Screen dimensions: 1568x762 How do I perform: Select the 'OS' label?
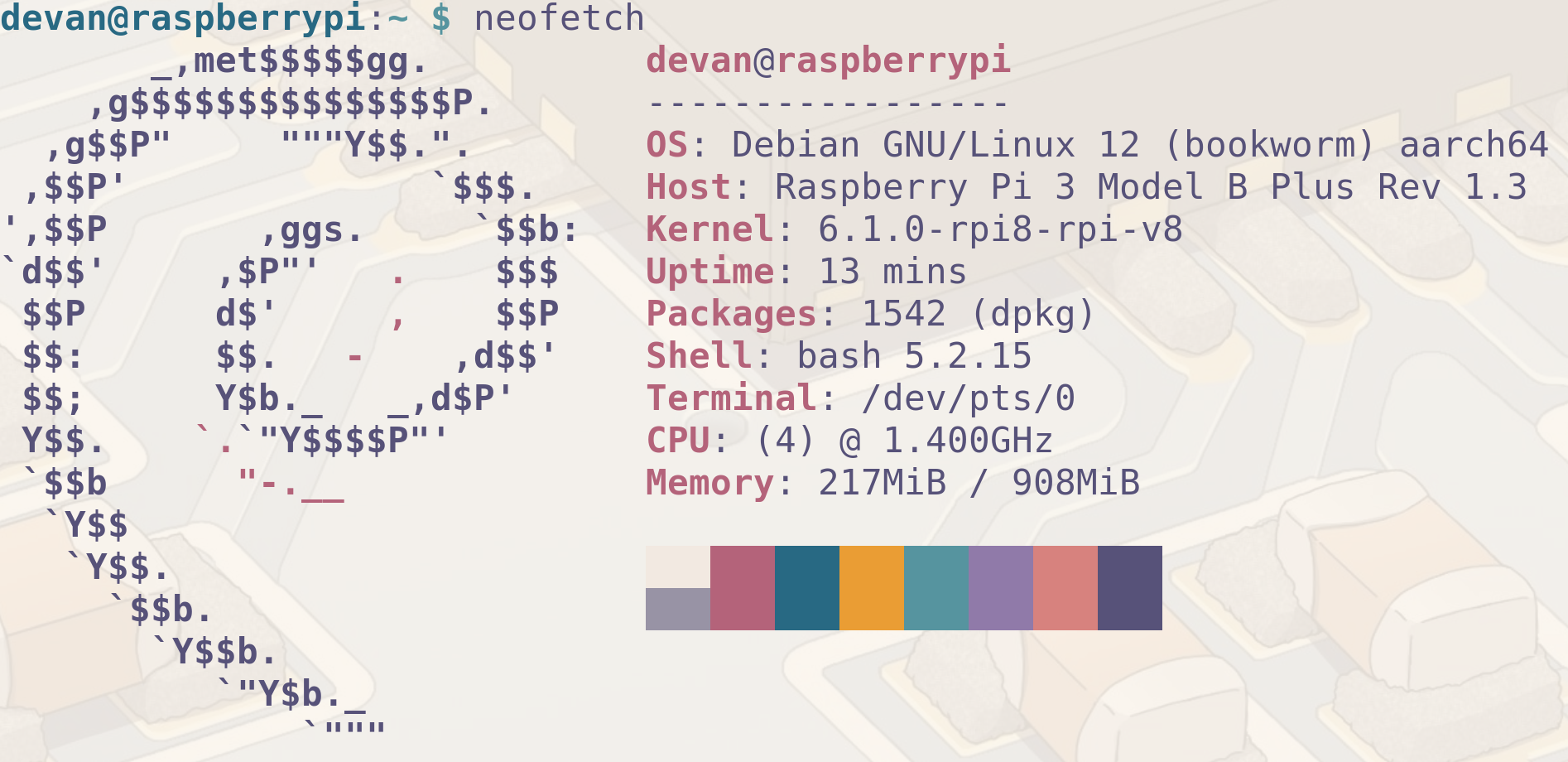666,145
